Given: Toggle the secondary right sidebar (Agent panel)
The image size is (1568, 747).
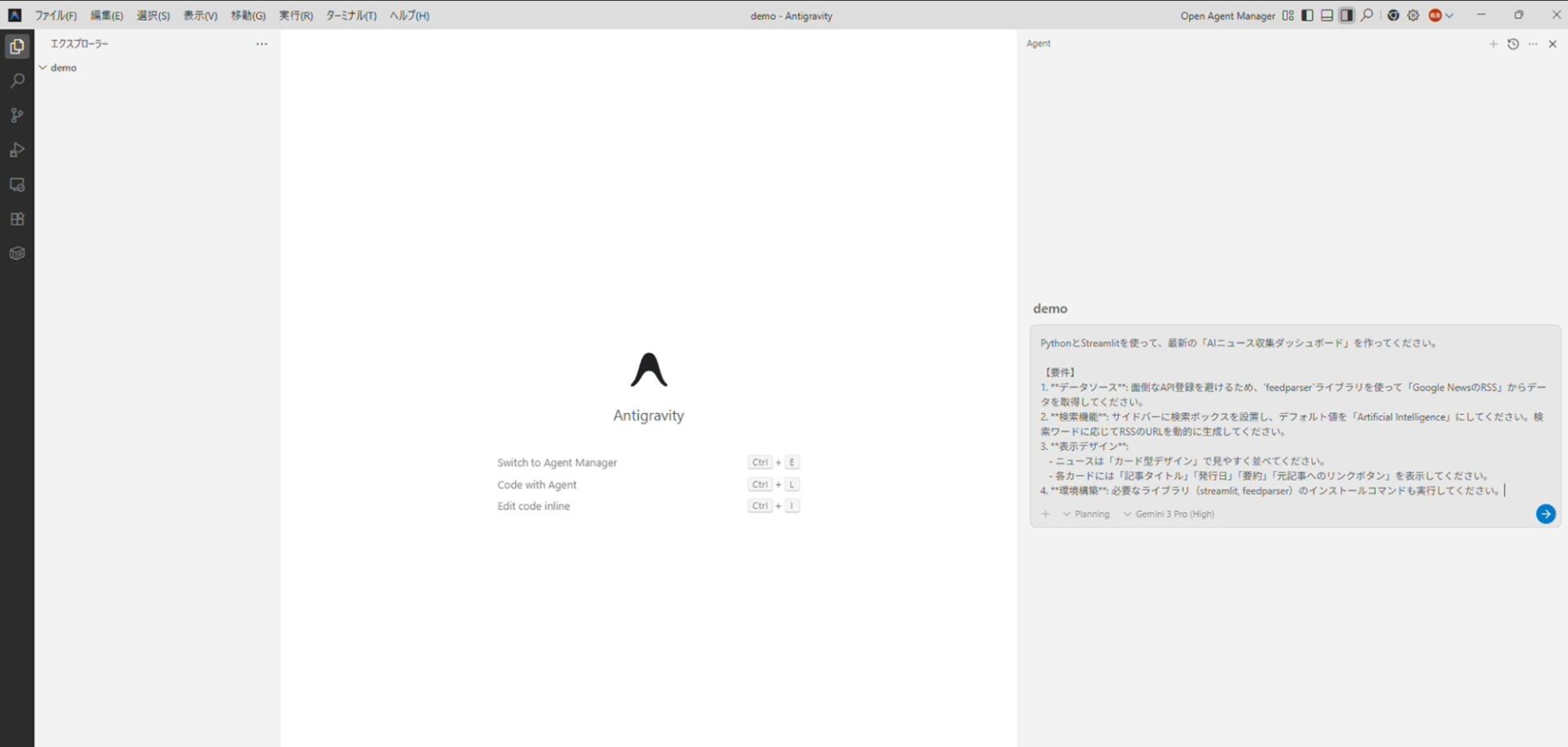Looking at the screenshot, I should point(1347,16).
